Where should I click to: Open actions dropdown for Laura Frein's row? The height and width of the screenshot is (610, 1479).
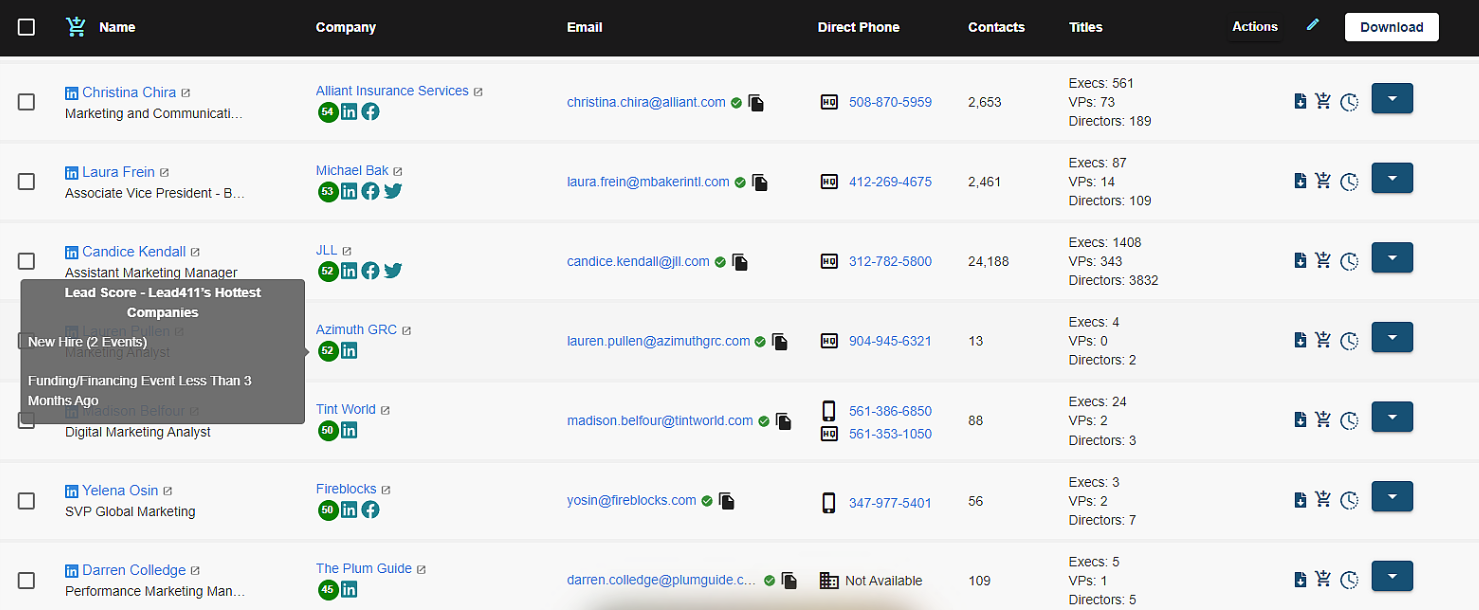[x=1392, y=178]
